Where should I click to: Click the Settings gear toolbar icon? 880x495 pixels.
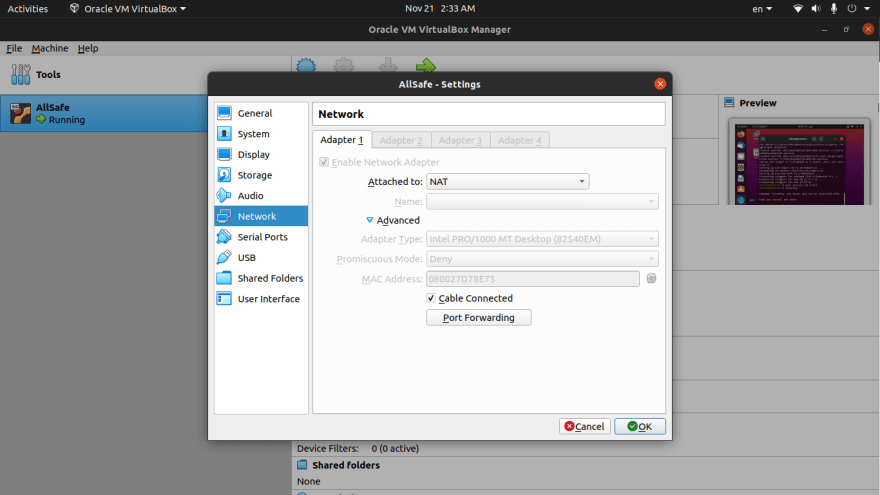(343, 65)
